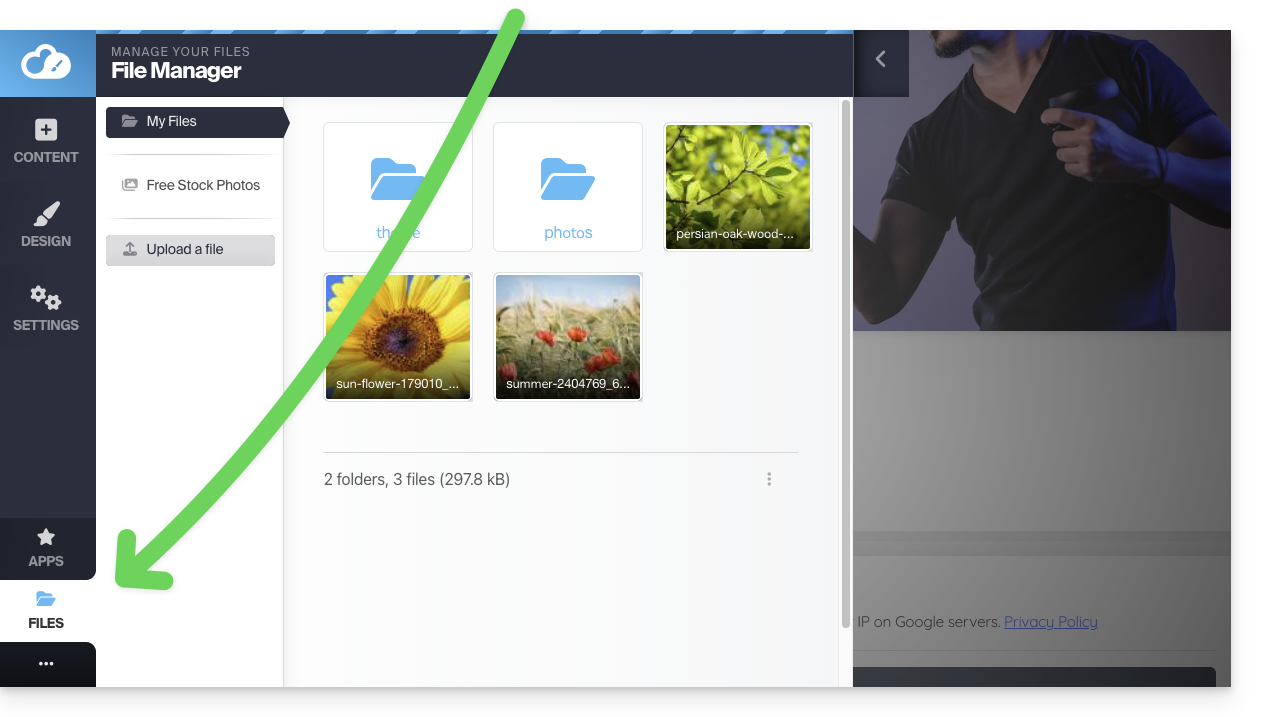Select the Files section

coord(46,610)
